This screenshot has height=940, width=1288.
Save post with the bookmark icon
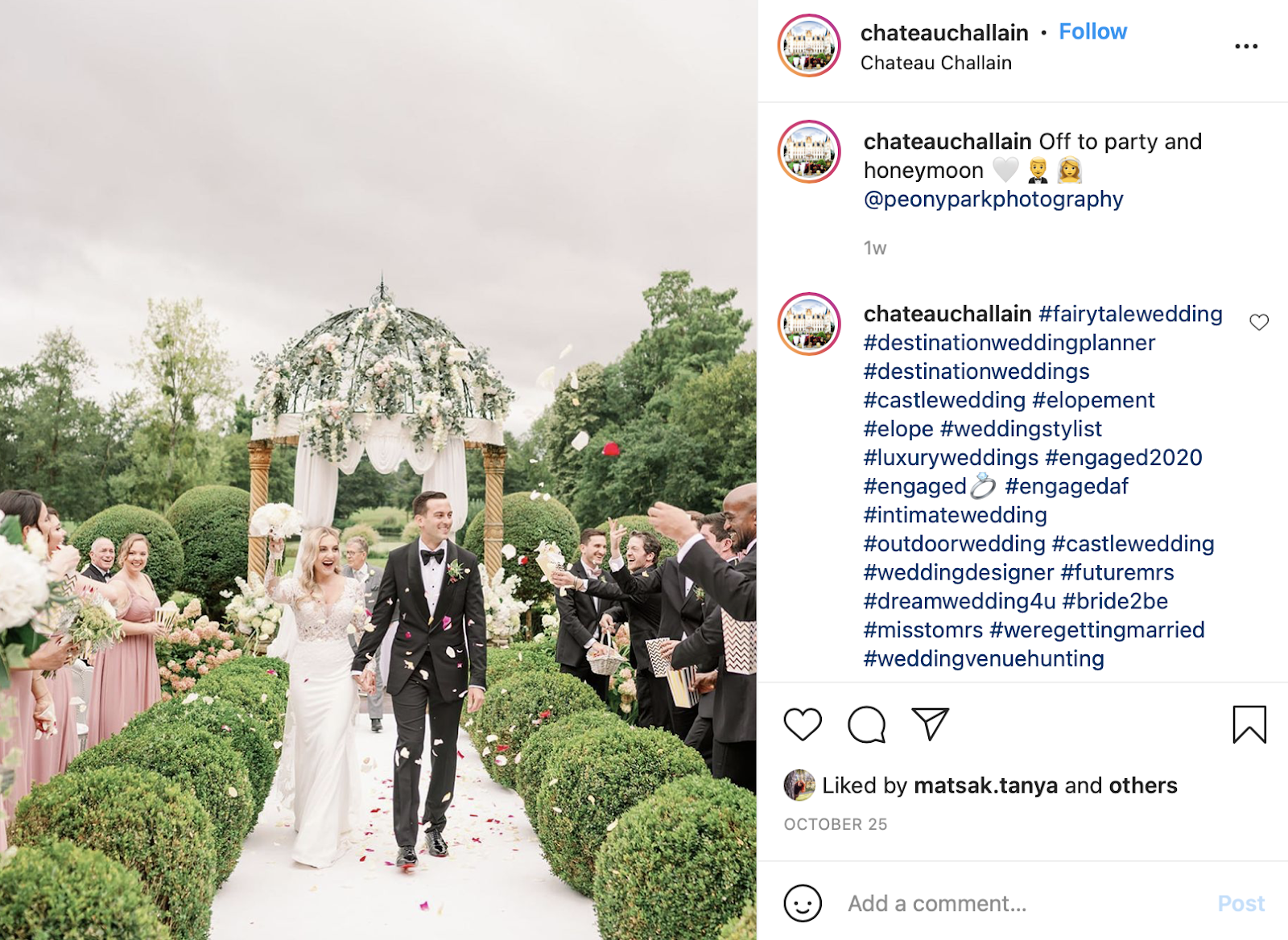pyautogui.click(x=1249, y=724)
